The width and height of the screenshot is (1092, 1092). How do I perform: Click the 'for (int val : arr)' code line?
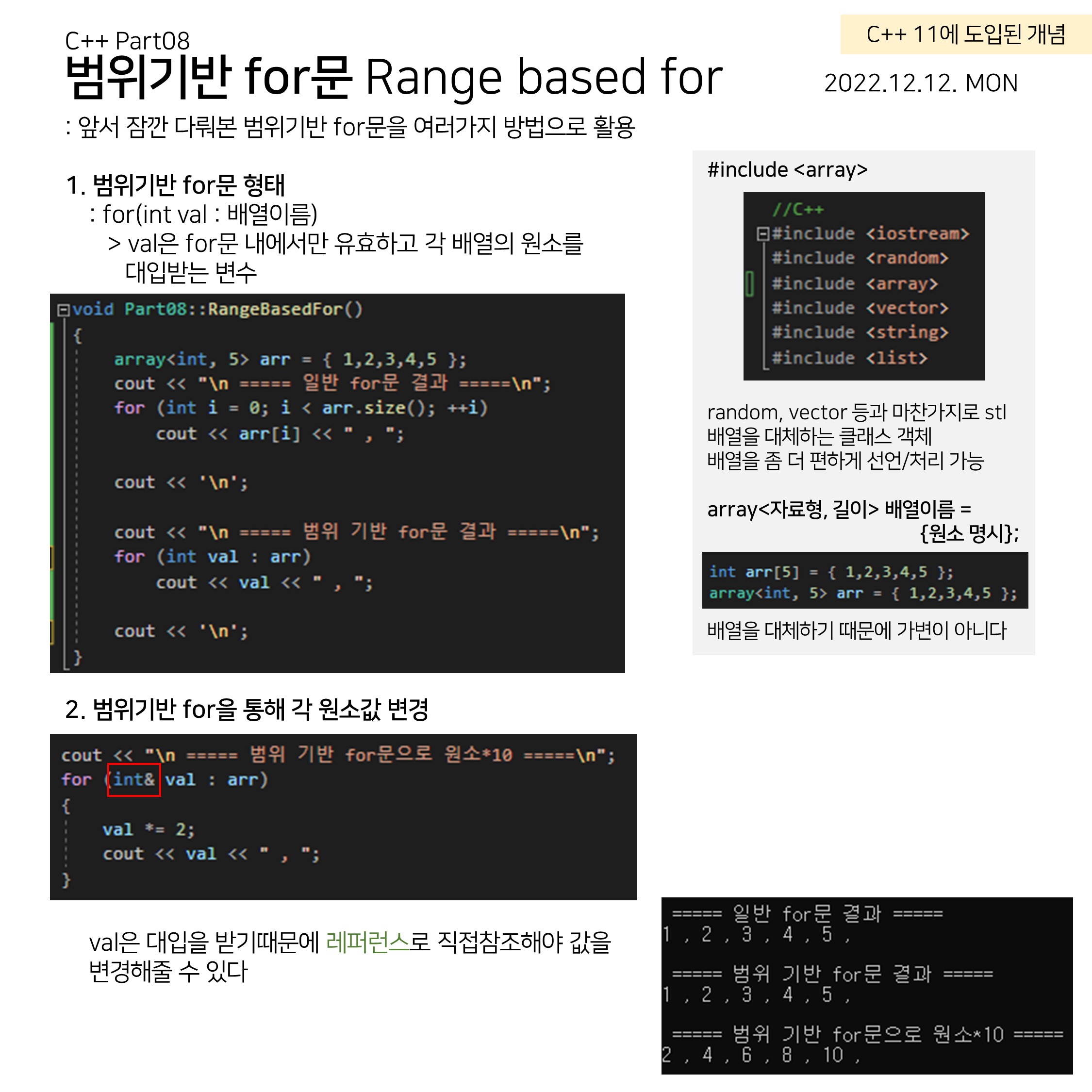pos(213,557)
